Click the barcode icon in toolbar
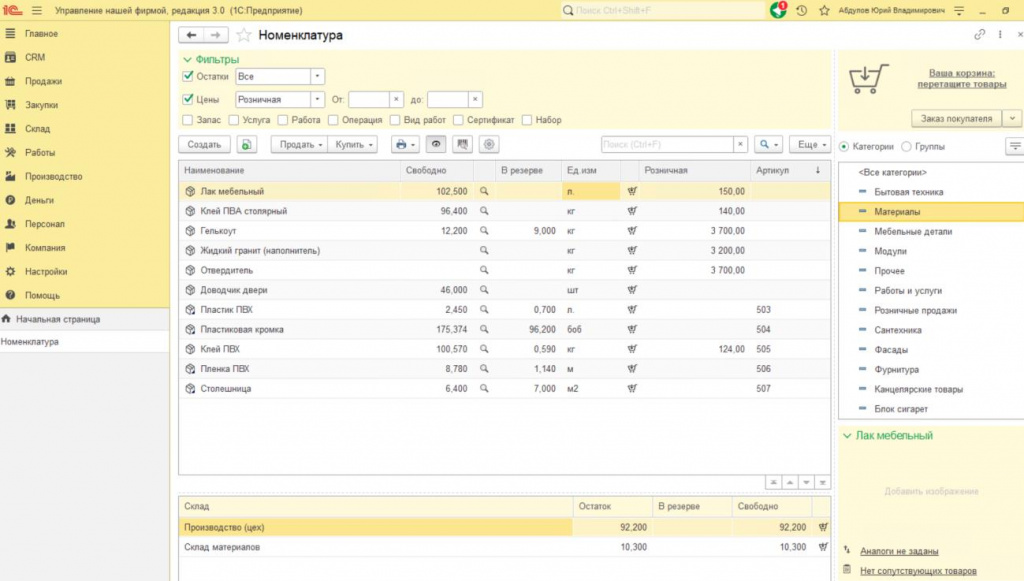This screenshot has width=1024, height=581. [462, 144]
